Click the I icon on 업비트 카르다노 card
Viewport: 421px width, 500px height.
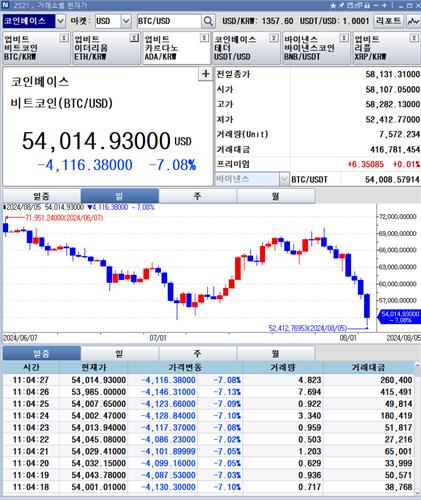pos(204,38)
